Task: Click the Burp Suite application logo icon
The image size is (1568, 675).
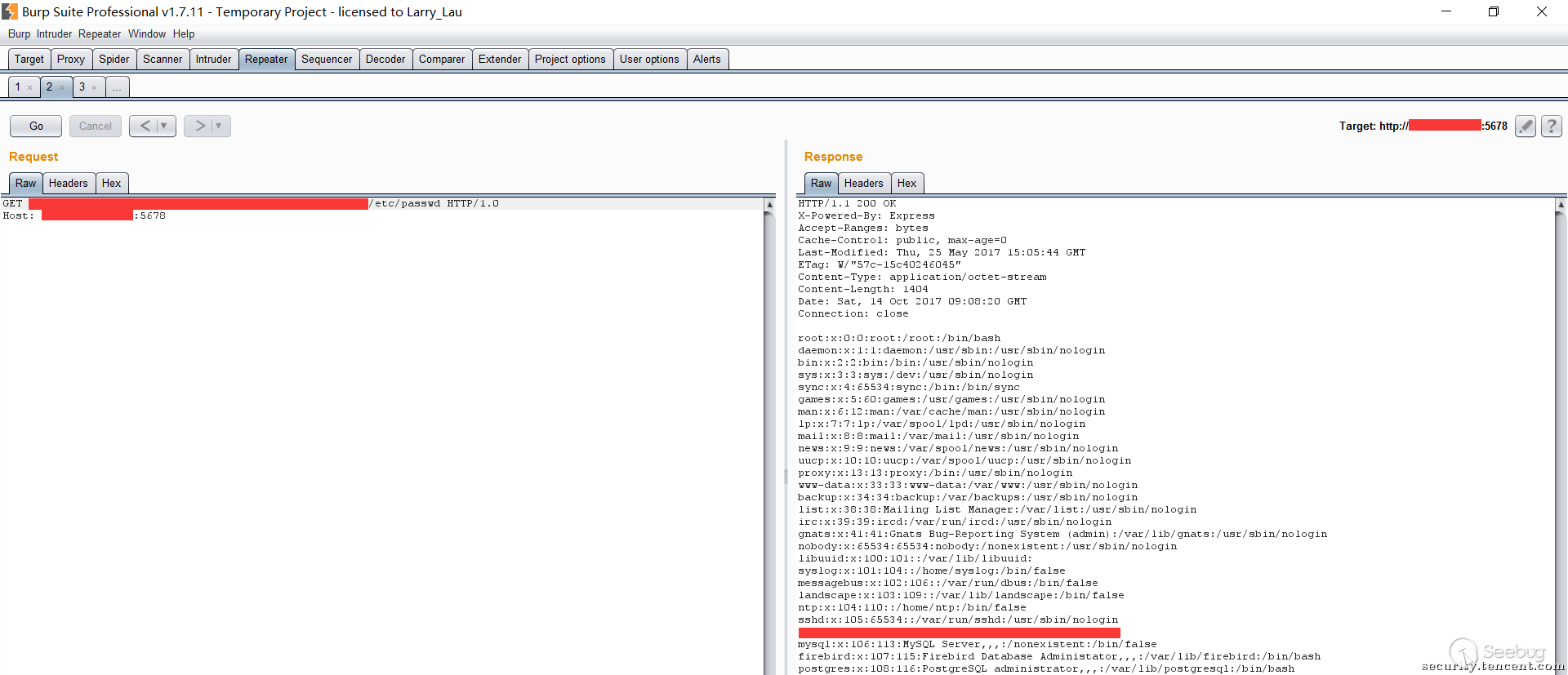Action: pos(10,11)
